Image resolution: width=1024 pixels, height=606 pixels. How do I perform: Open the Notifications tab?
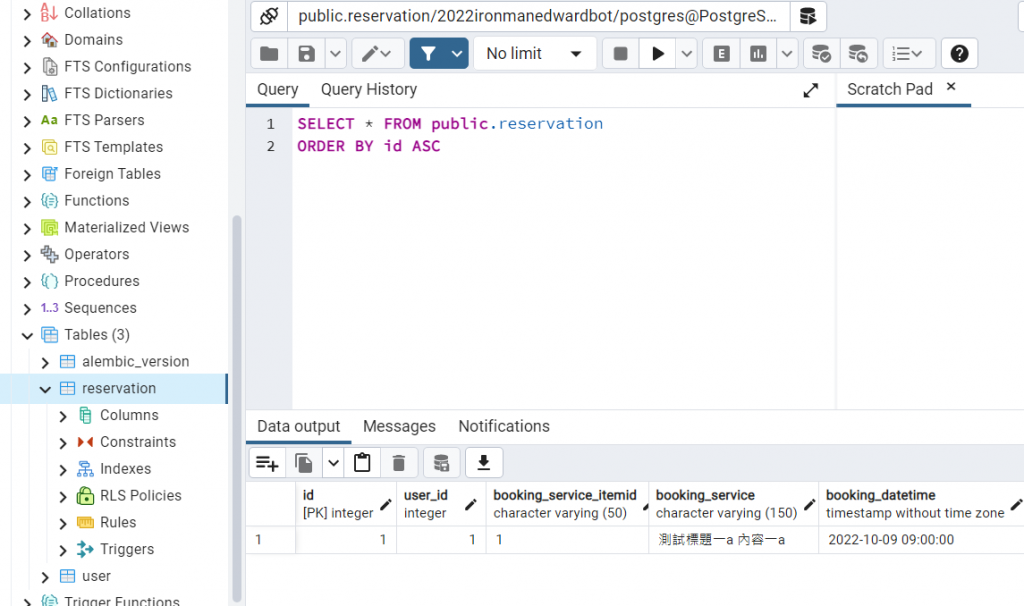tap(504, 426)
